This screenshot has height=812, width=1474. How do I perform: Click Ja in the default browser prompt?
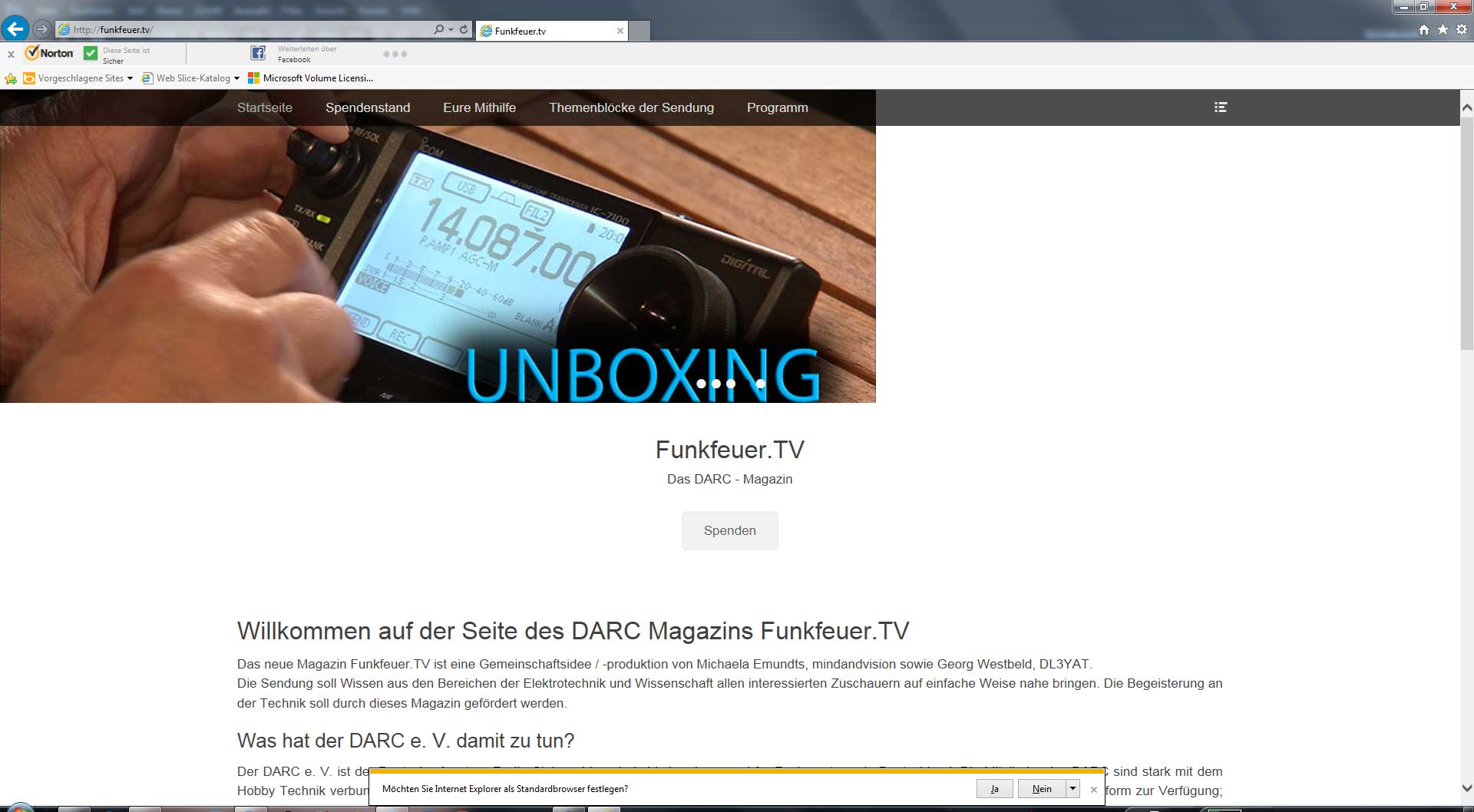pyautogui.click(x=995, y=789)
